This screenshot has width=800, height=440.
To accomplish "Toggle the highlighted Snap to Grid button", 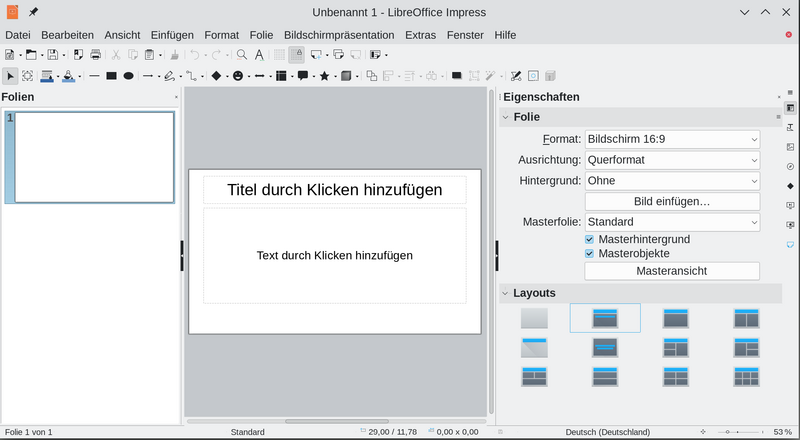I will pos(296,55).
